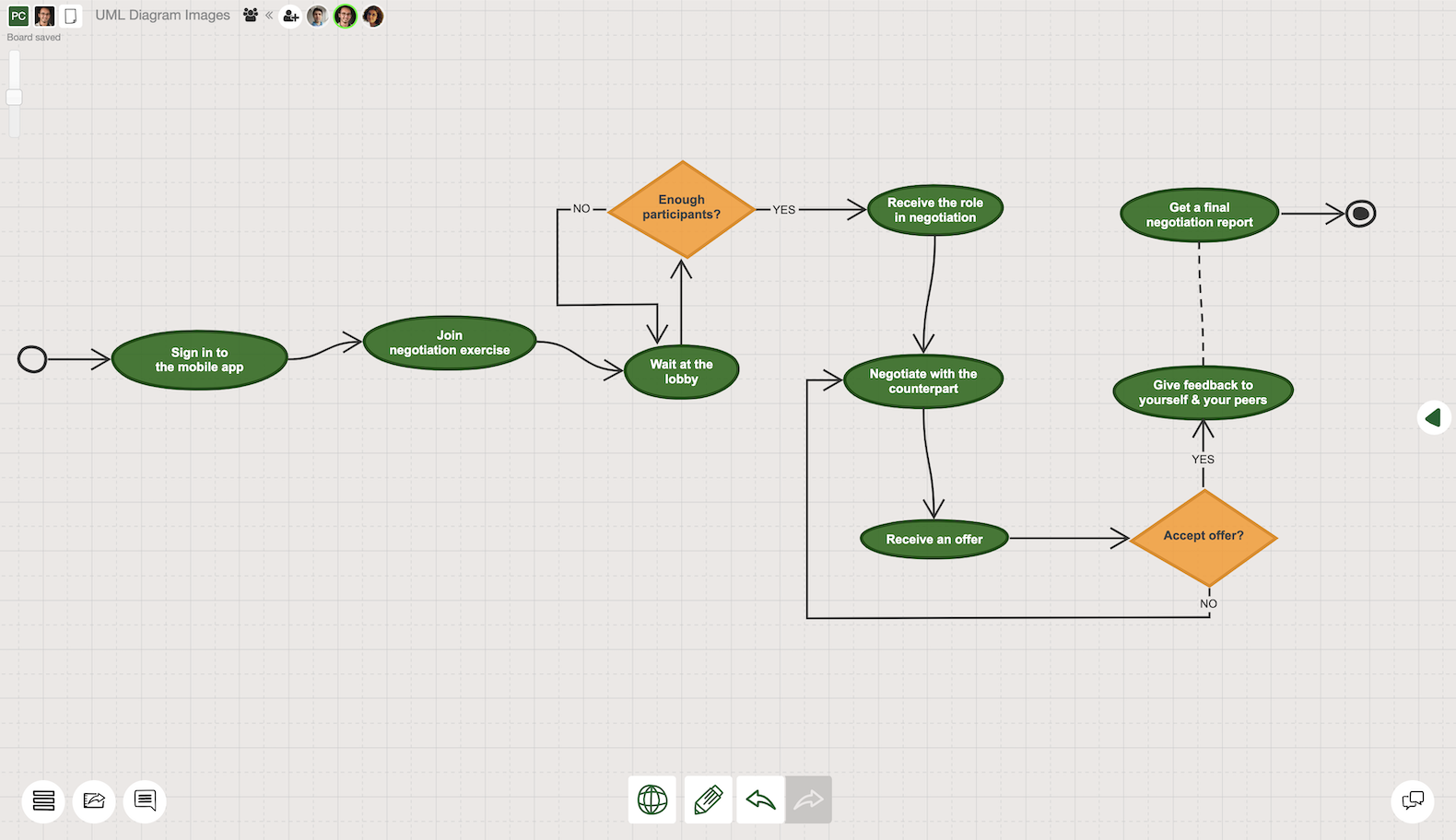Select the 'Negotiate with the counterpart' node
This screenshot has width=1456, height=840.
click(923, 381)
